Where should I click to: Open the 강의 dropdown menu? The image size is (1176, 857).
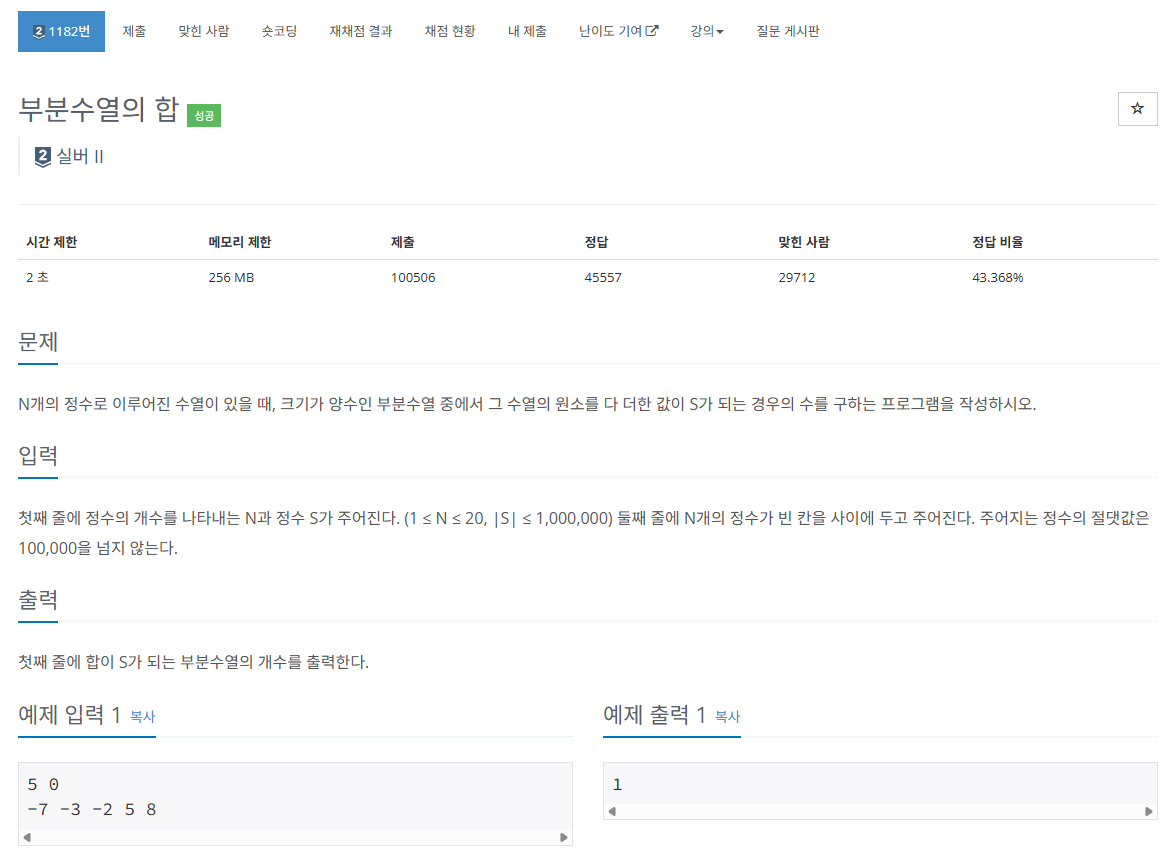707,31
